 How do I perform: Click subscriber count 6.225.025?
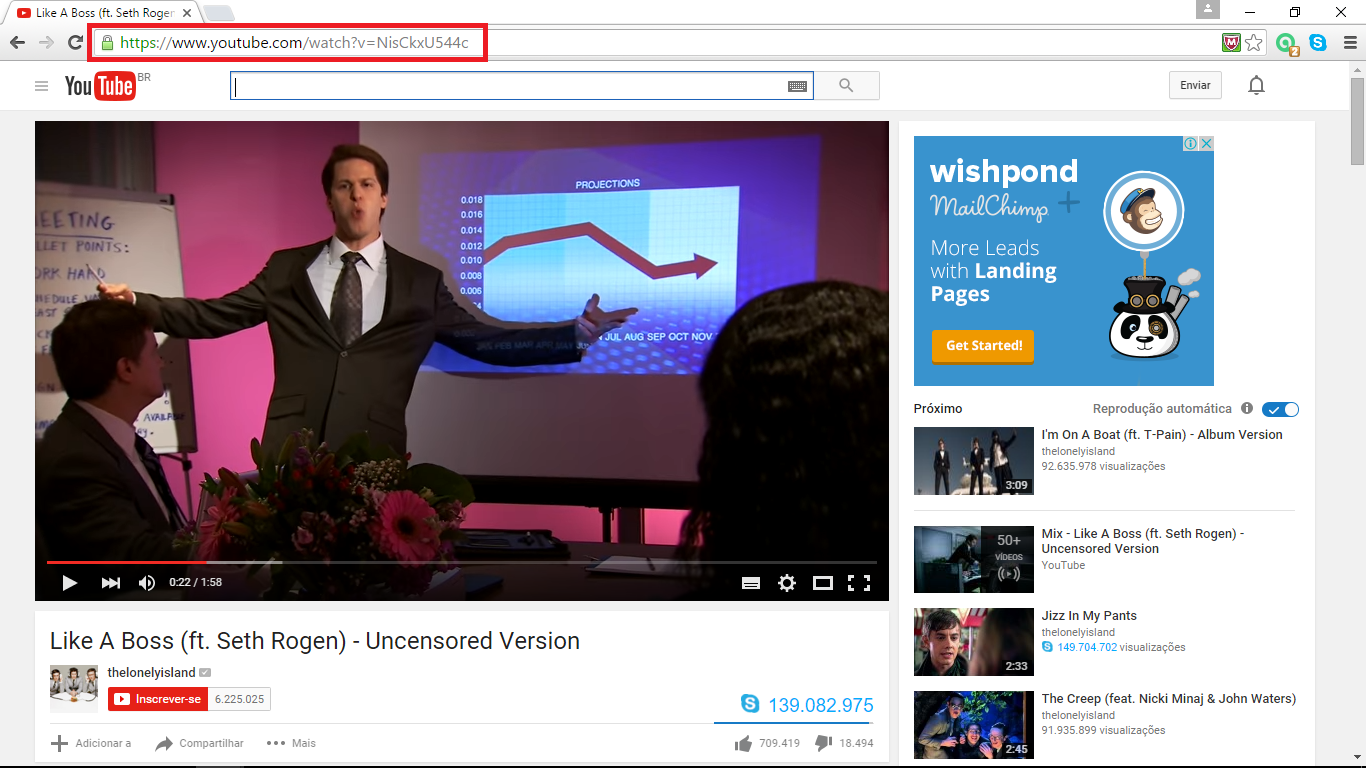[x=240, y=699]
